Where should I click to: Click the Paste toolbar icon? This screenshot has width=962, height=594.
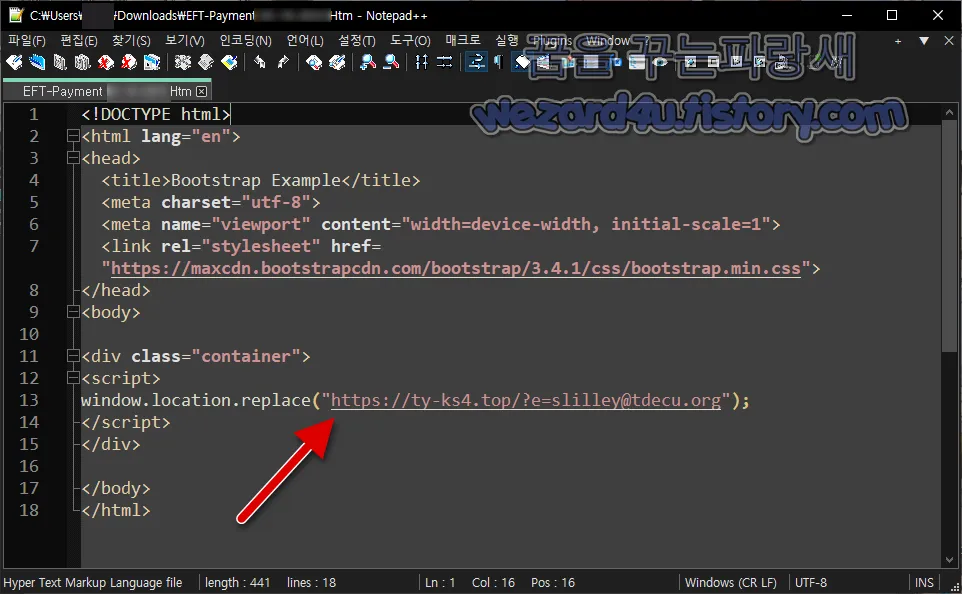tap(229, 62)
